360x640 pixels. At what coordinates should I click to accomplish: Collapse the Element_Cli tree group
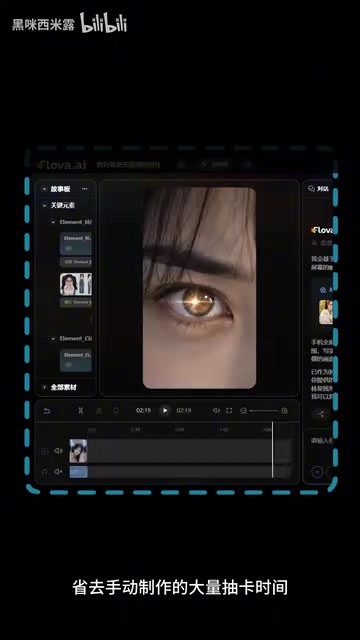53,338
